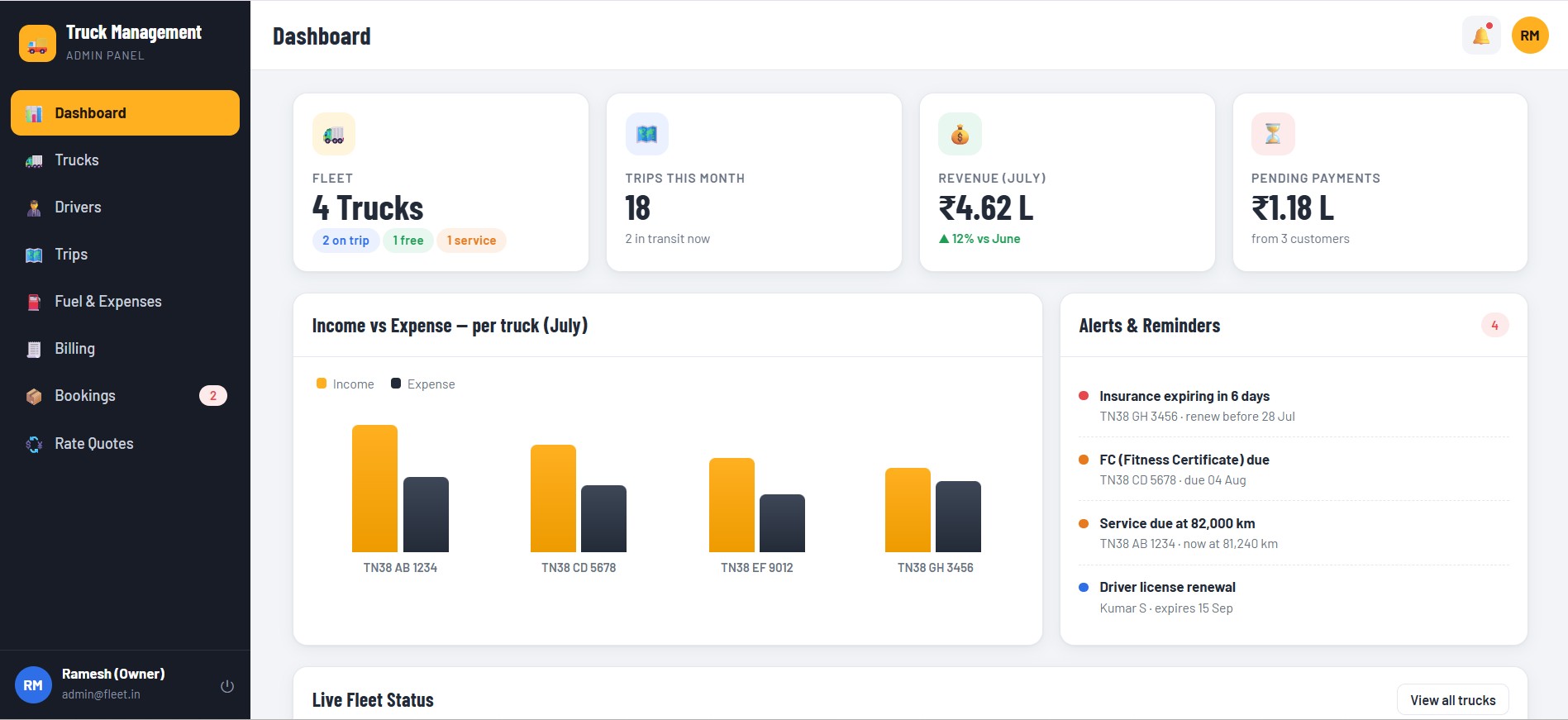Open Rate Quotes section
This screenshot has width=1568, height=720.
point(125,444)
